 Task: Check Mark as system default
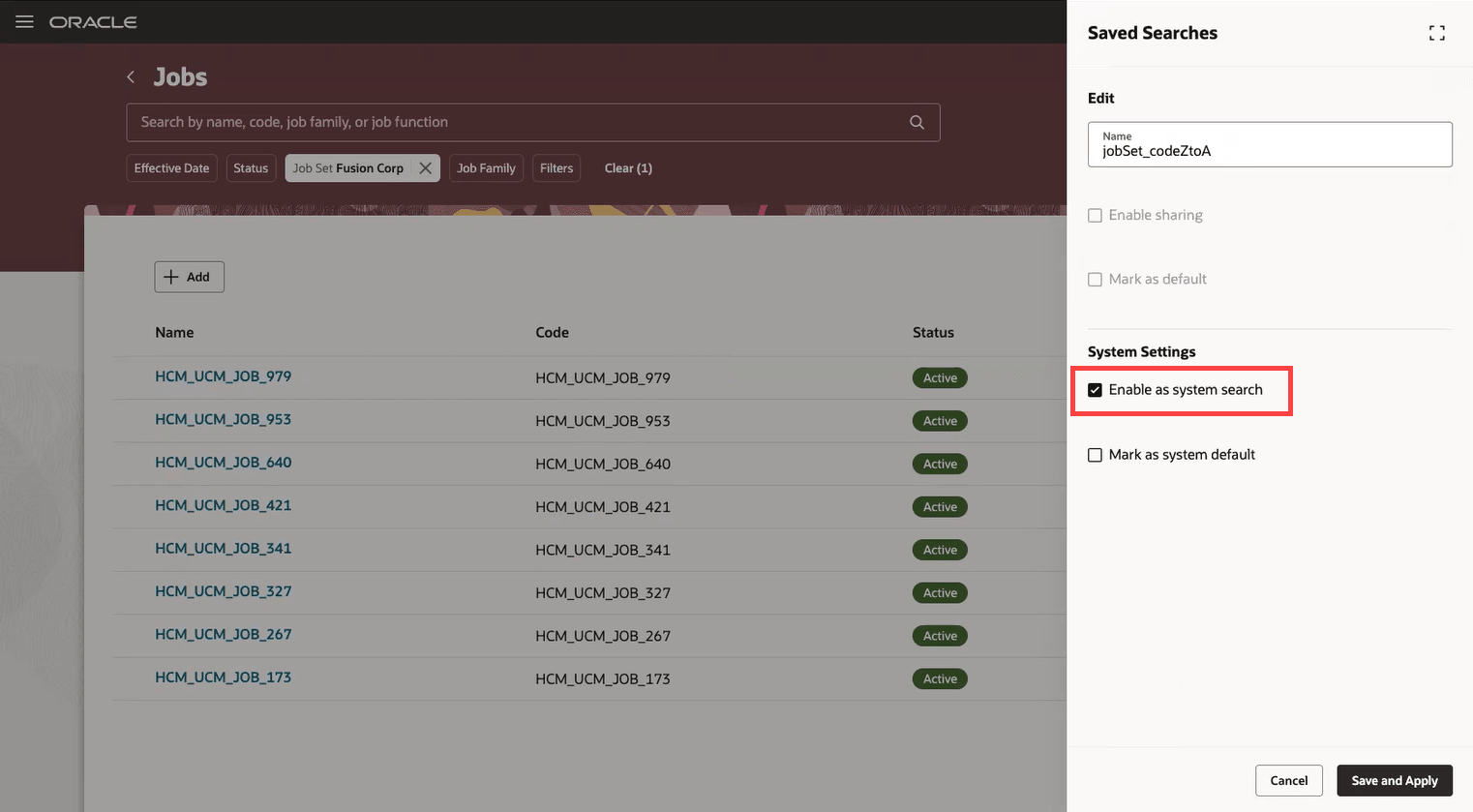[1095, 454]
